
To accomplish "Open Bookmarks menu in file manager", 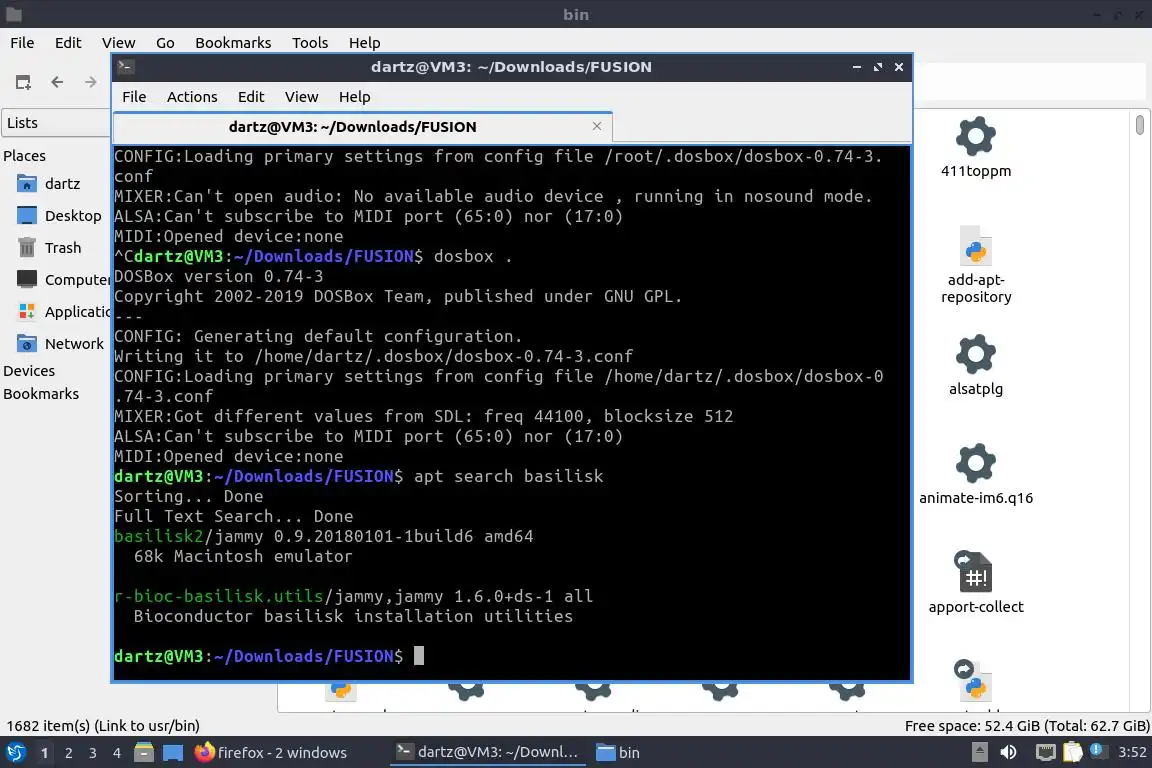I will tap(233, 43).
